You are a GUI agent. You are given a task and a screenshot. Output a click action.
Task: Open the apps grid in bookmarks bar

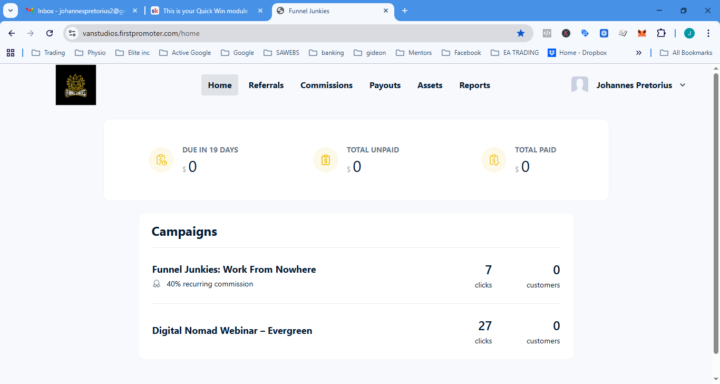(11, 53)
